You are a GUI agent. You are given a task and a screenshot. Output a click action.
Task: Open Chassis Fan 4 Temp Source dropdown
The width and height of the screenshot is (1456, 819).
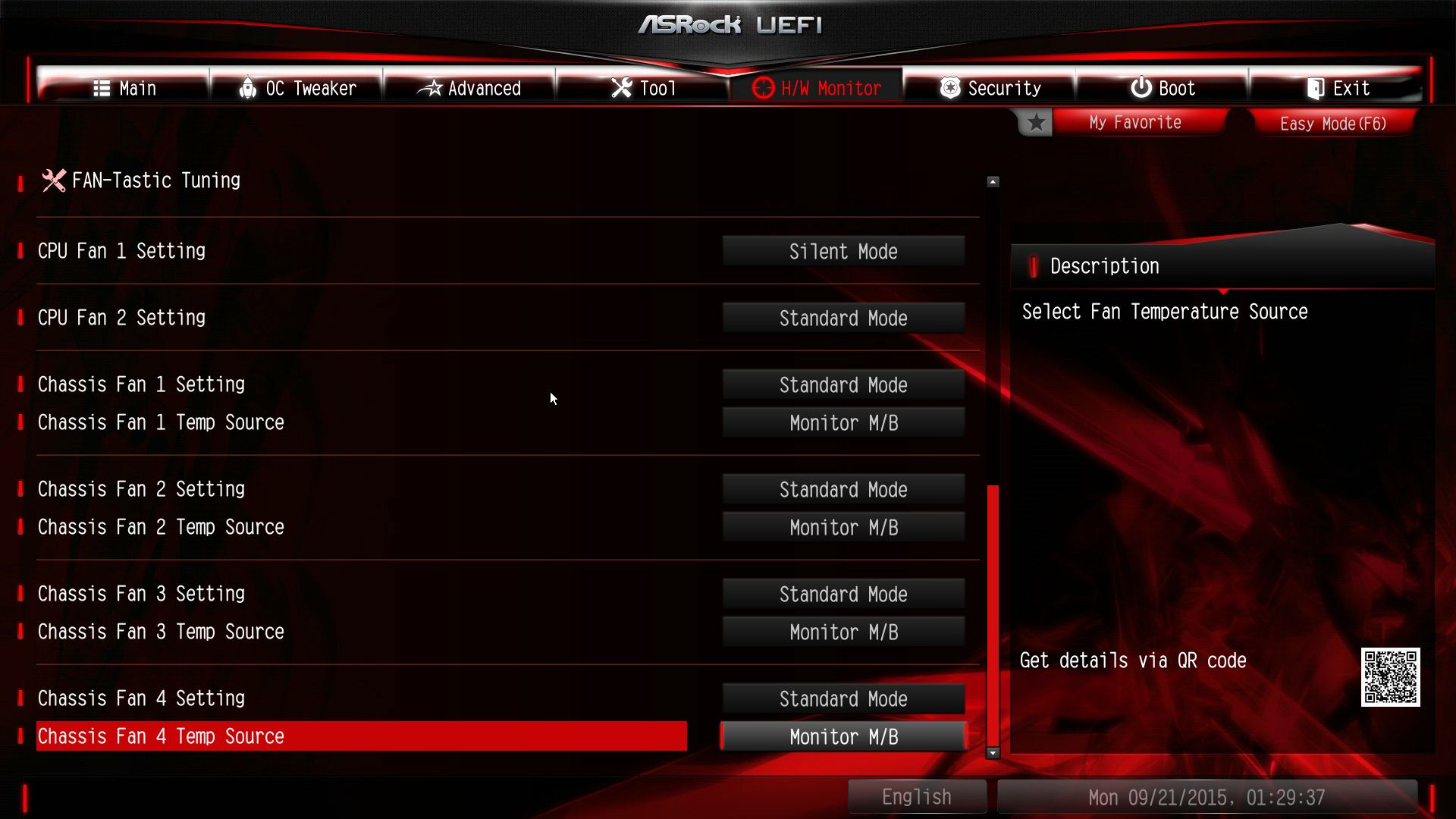(843, 737)
